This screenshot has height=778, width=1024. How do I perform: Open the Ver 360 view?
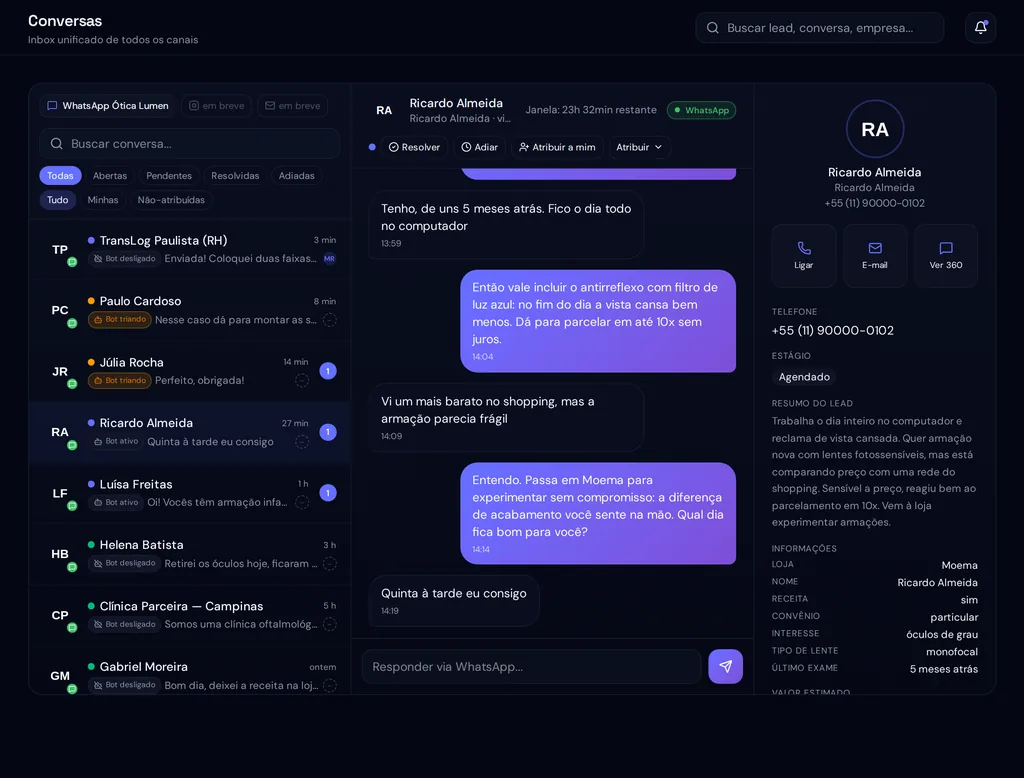pyautogui.click(x=946, y=255)
